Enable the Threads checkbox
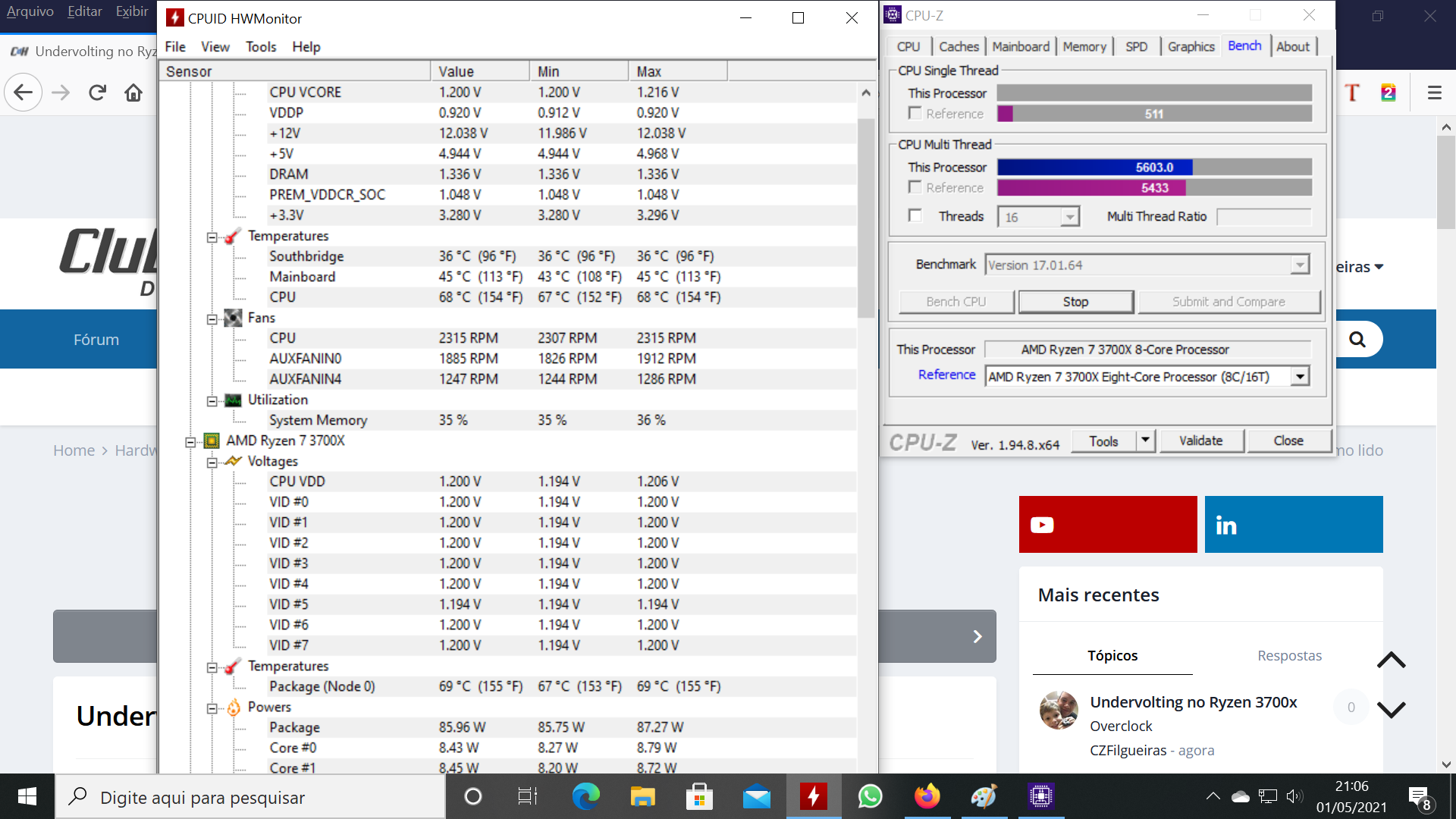The image size is (1456, 819). pyautogui.click(x=915, y=215)
